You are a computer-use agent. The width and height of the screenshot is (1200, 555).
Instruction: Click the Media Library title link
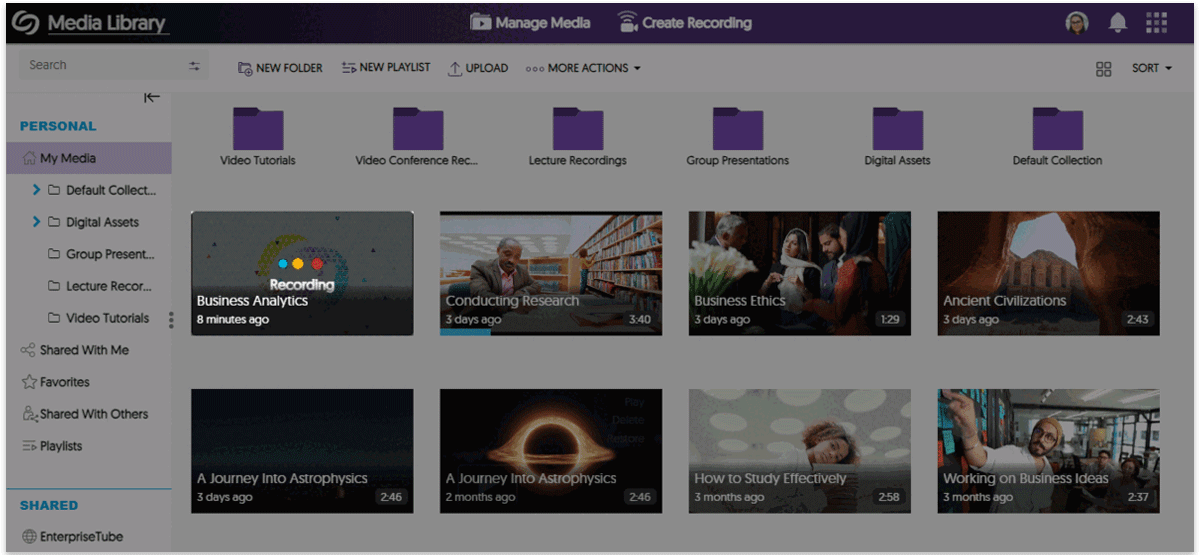[x=107, y=24]
